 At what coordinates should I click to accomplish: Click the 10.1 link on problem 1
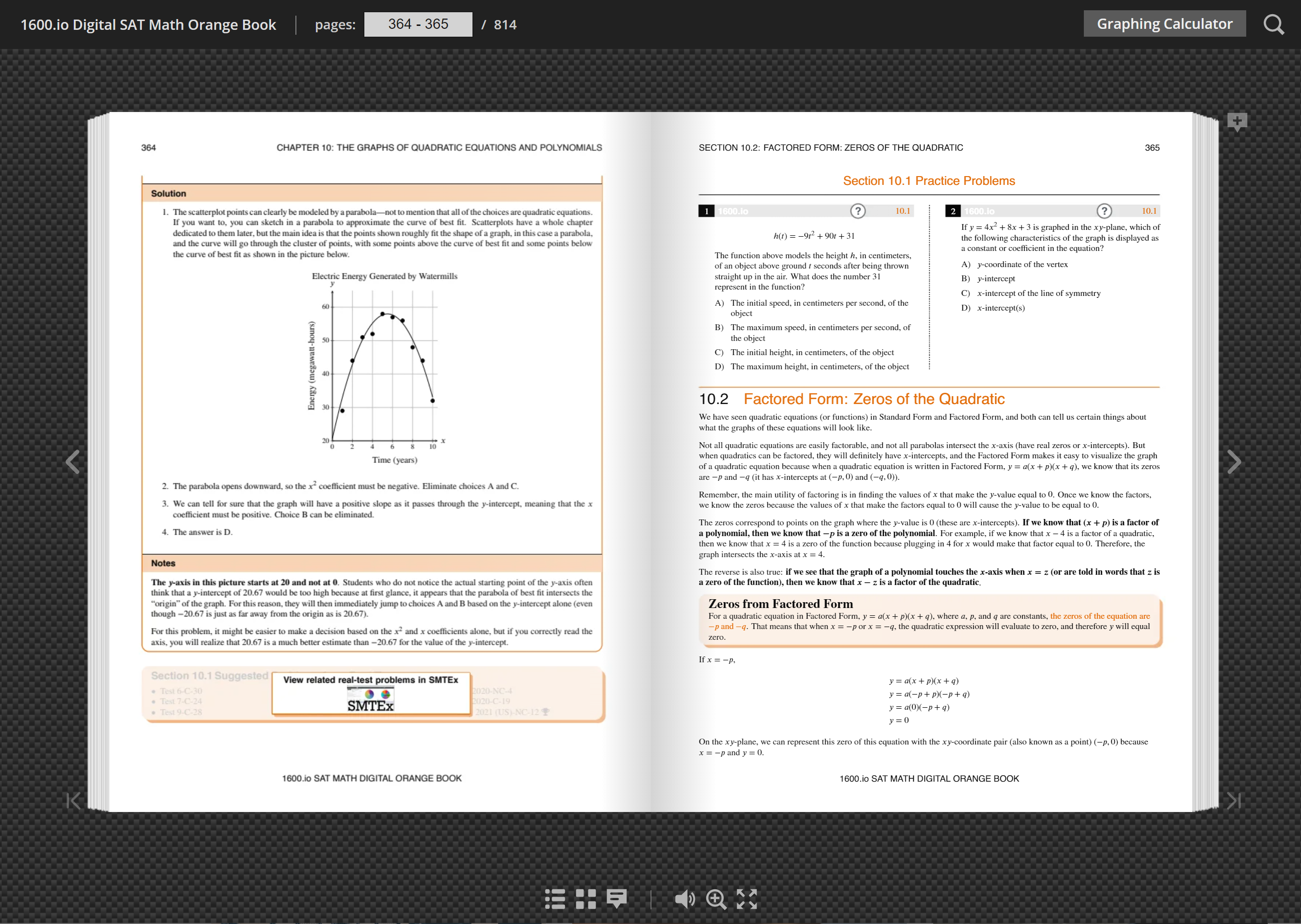point(902,211)
